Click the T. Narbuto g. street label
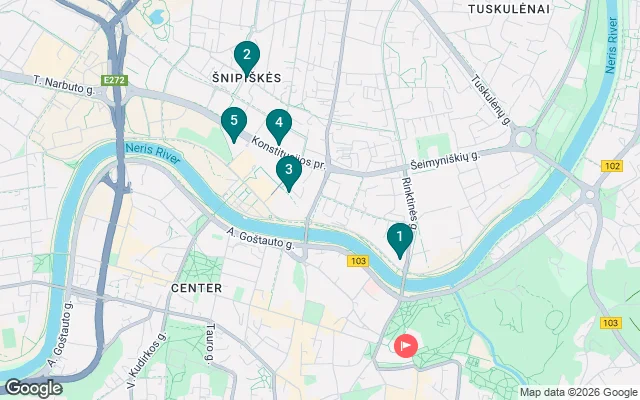Viewport: 640px width, 400px height. (64, 85)
